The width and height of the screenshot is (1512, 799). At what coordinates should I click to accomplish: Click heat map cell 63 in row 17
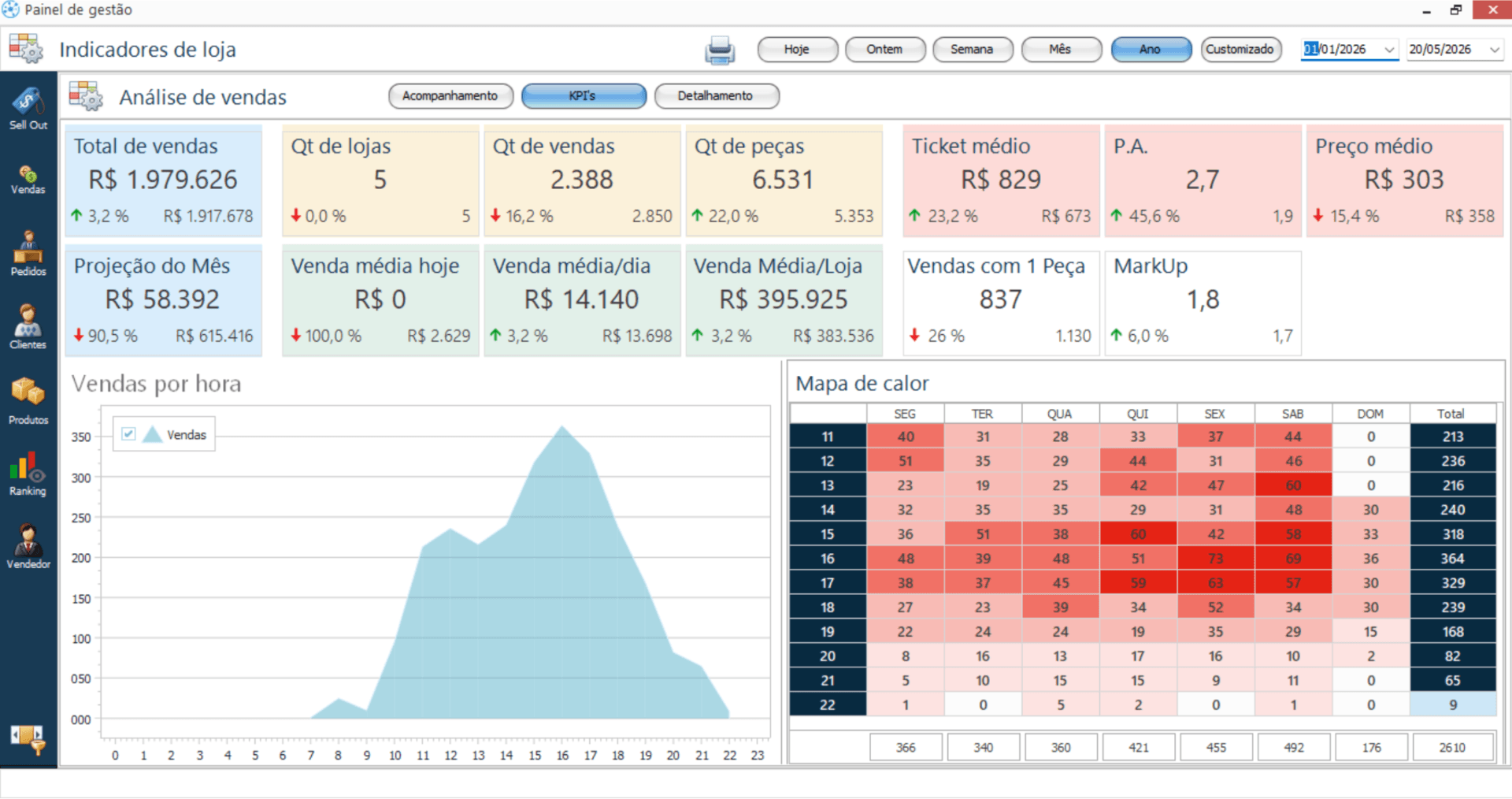pos(1216,582)
